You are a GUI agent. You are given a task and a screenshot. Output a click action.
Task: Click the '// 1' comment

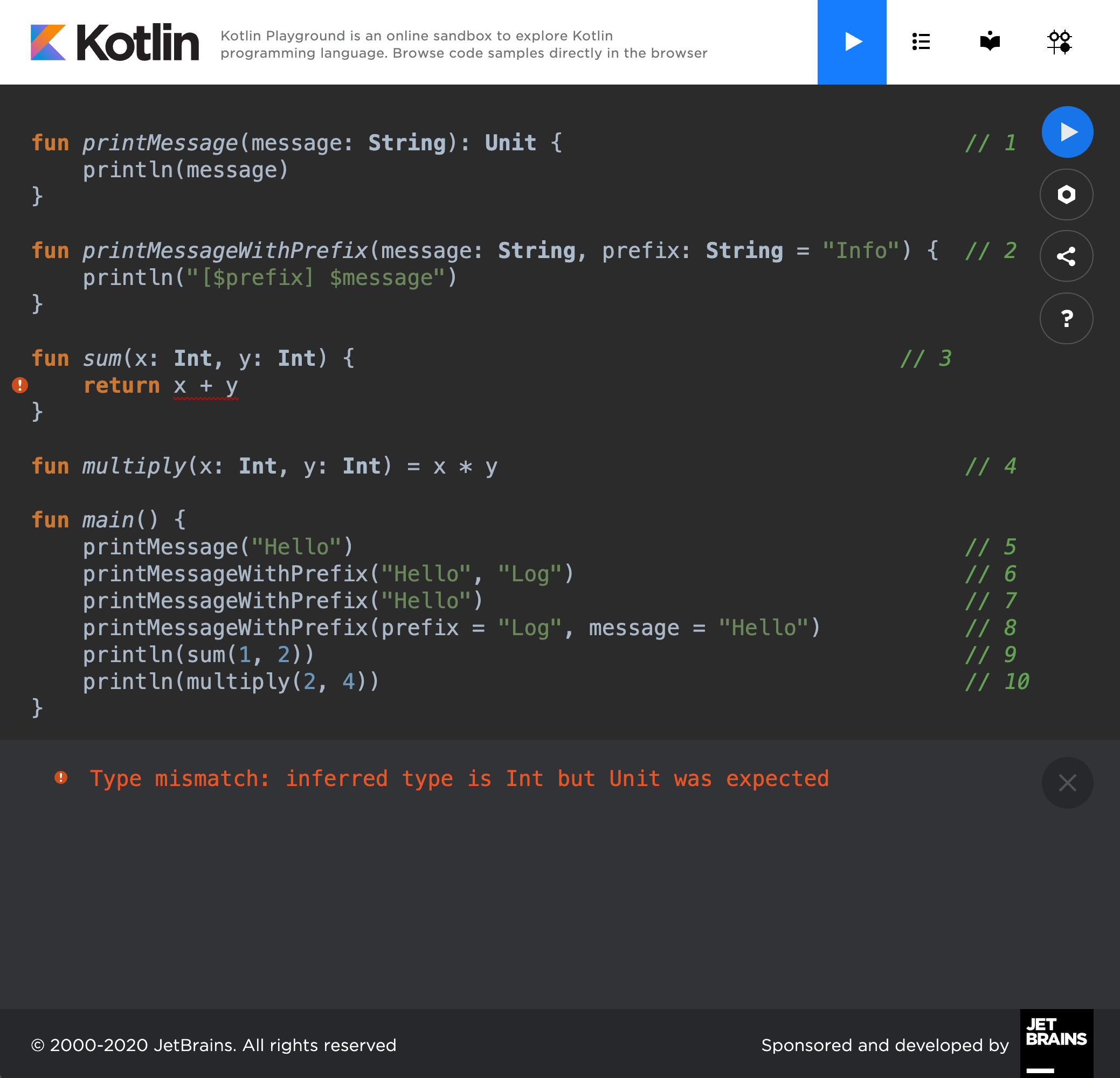tap(990, 143)
